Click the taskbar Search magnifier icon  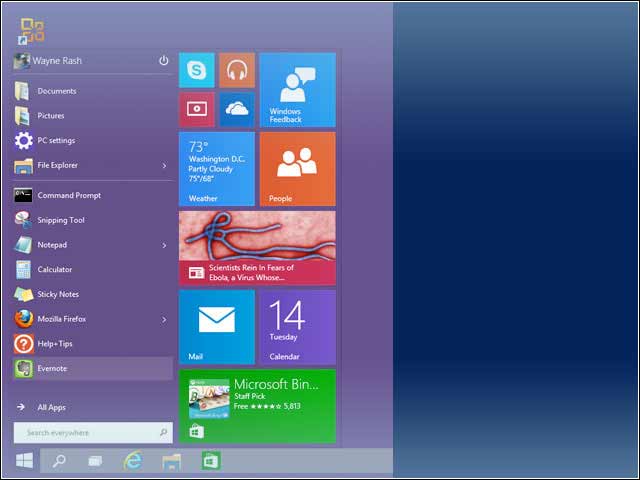point(59,461)
